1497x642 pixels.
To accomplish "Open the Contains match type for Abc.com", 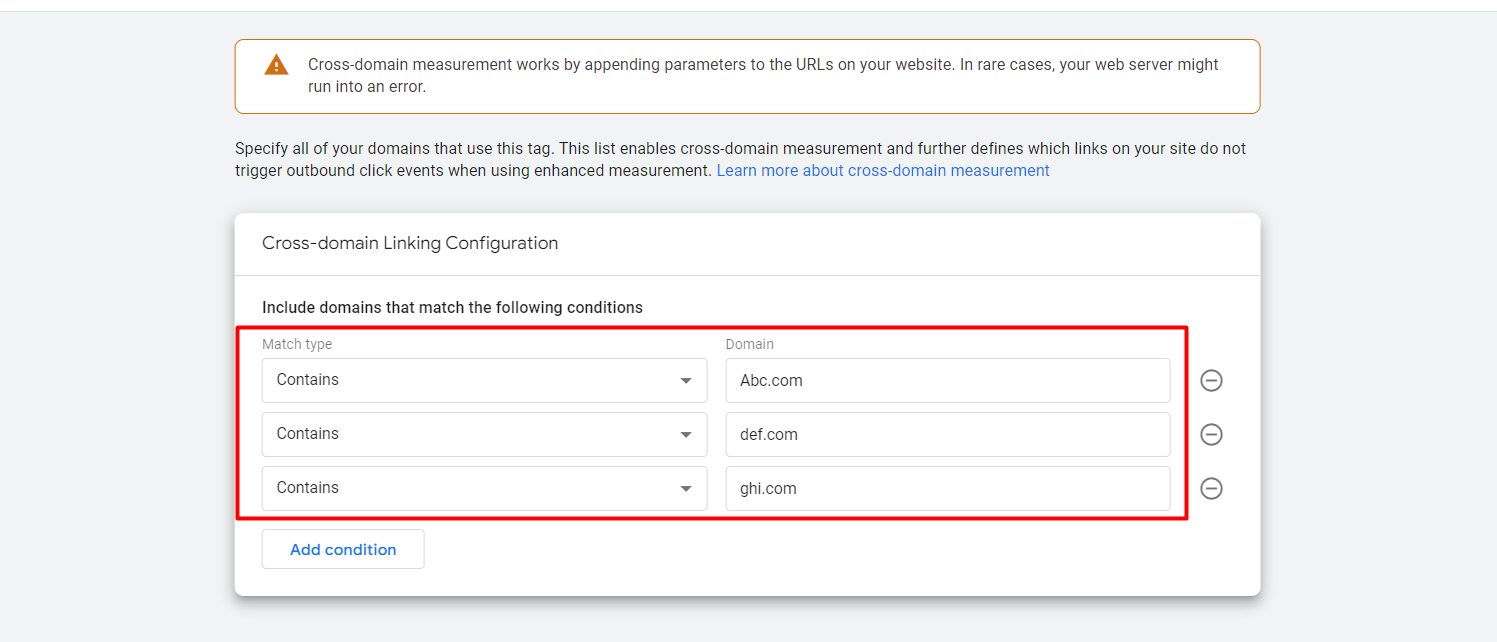I will (x=470, y=380).
